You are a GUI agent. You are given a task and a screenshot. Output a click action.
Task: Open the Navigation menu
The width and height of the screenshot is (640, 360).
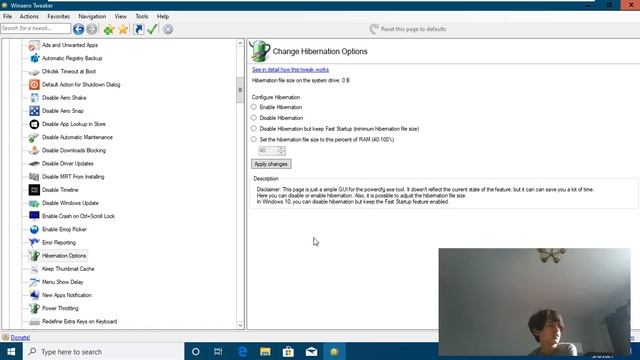pyautogui.click(x=92, y=16)
